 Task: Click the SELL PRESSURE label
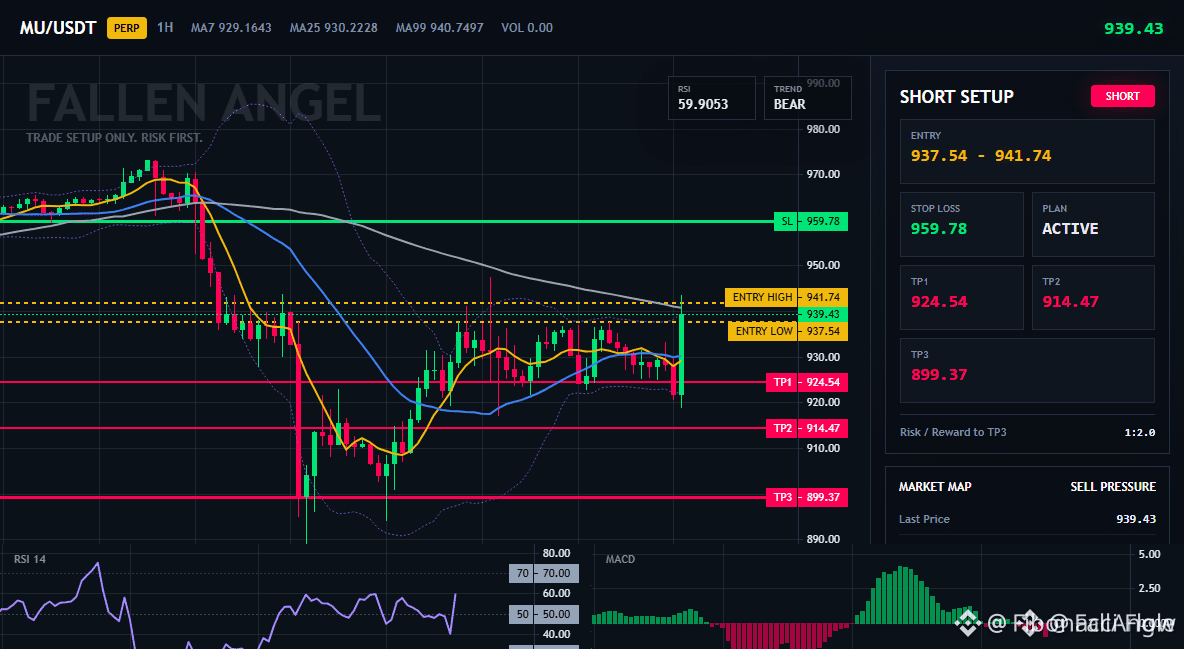1112,487
